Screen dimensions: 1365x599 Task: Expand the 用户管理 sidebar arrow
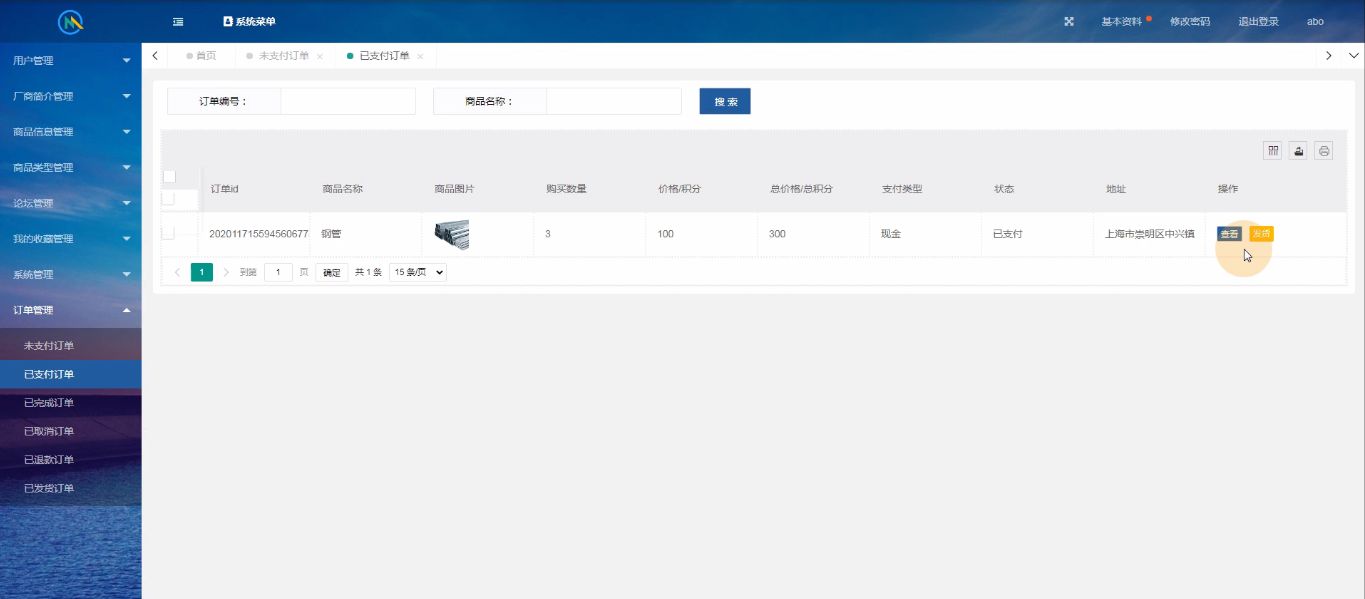(126, 61)
